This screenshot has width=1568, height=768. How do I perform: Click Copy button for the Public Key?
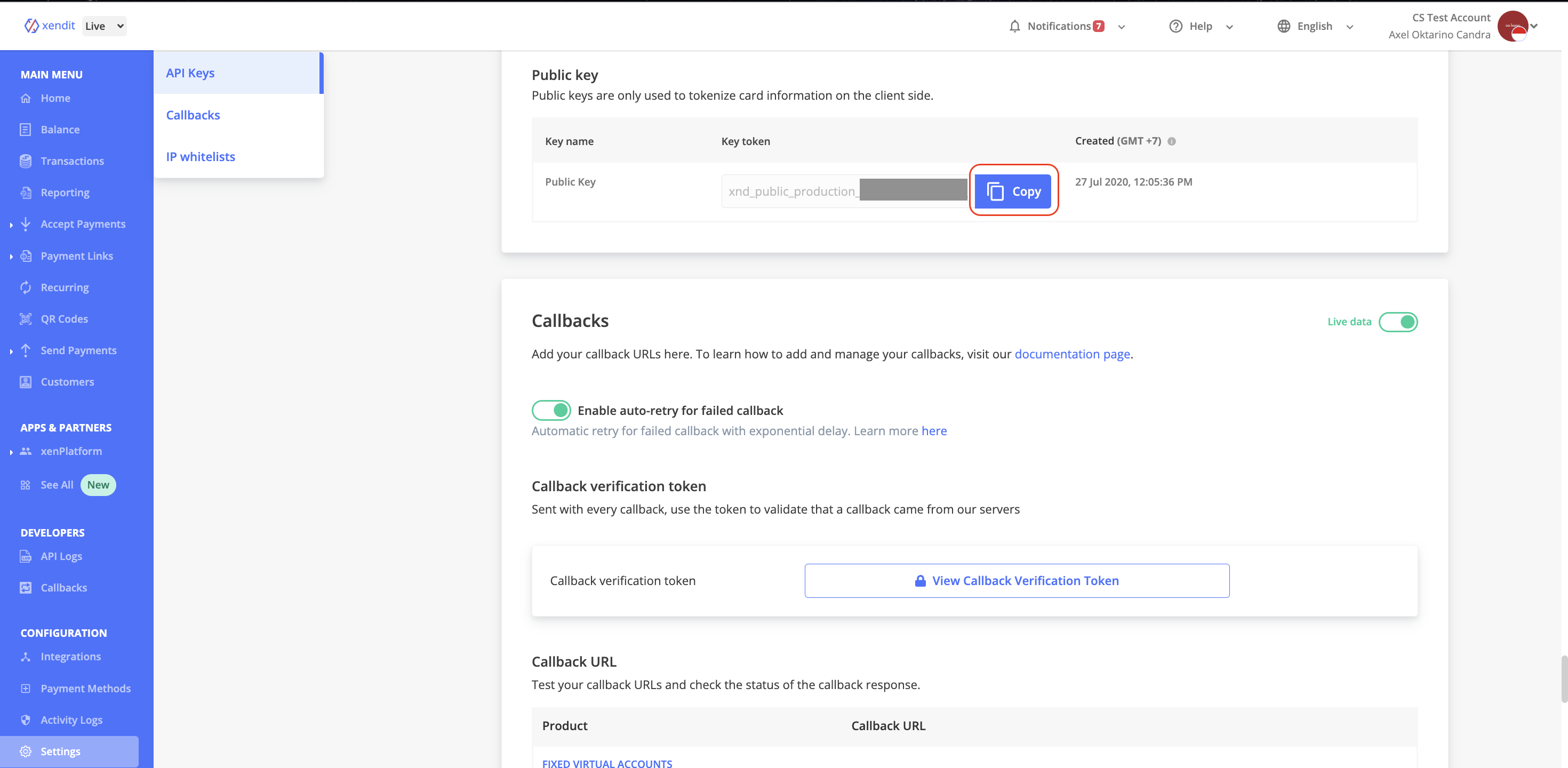pos(1013,190)
